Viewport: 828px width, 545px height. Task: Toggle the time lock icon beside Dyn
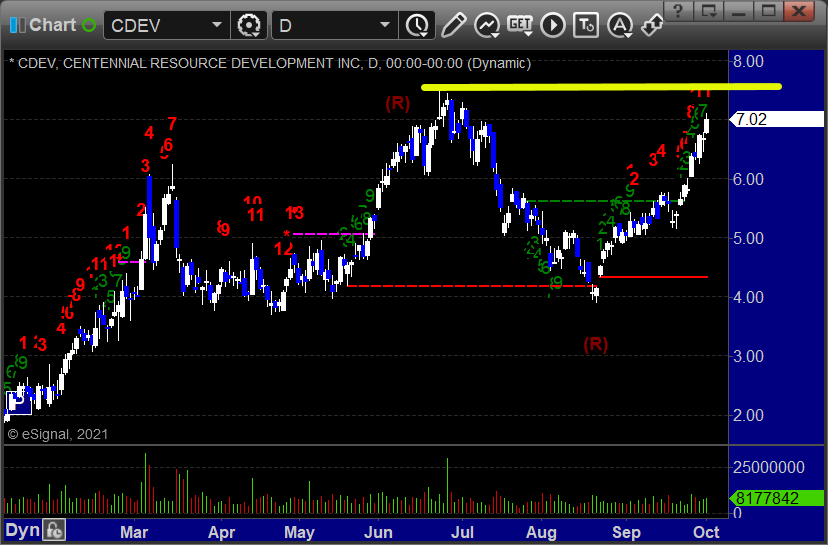(54, 530)
